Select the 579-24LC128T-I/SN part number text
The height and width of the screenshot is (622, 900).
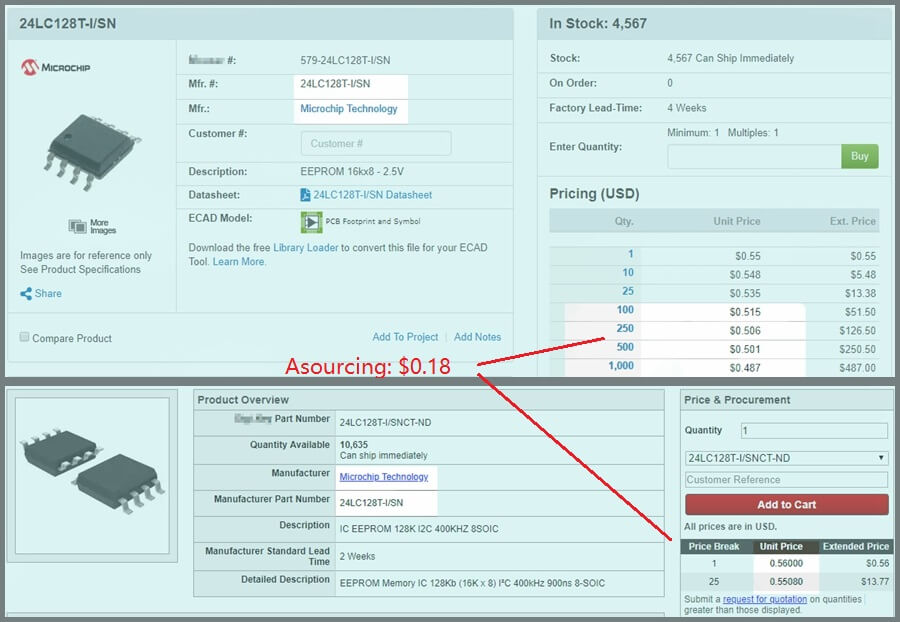coord(345,60)
